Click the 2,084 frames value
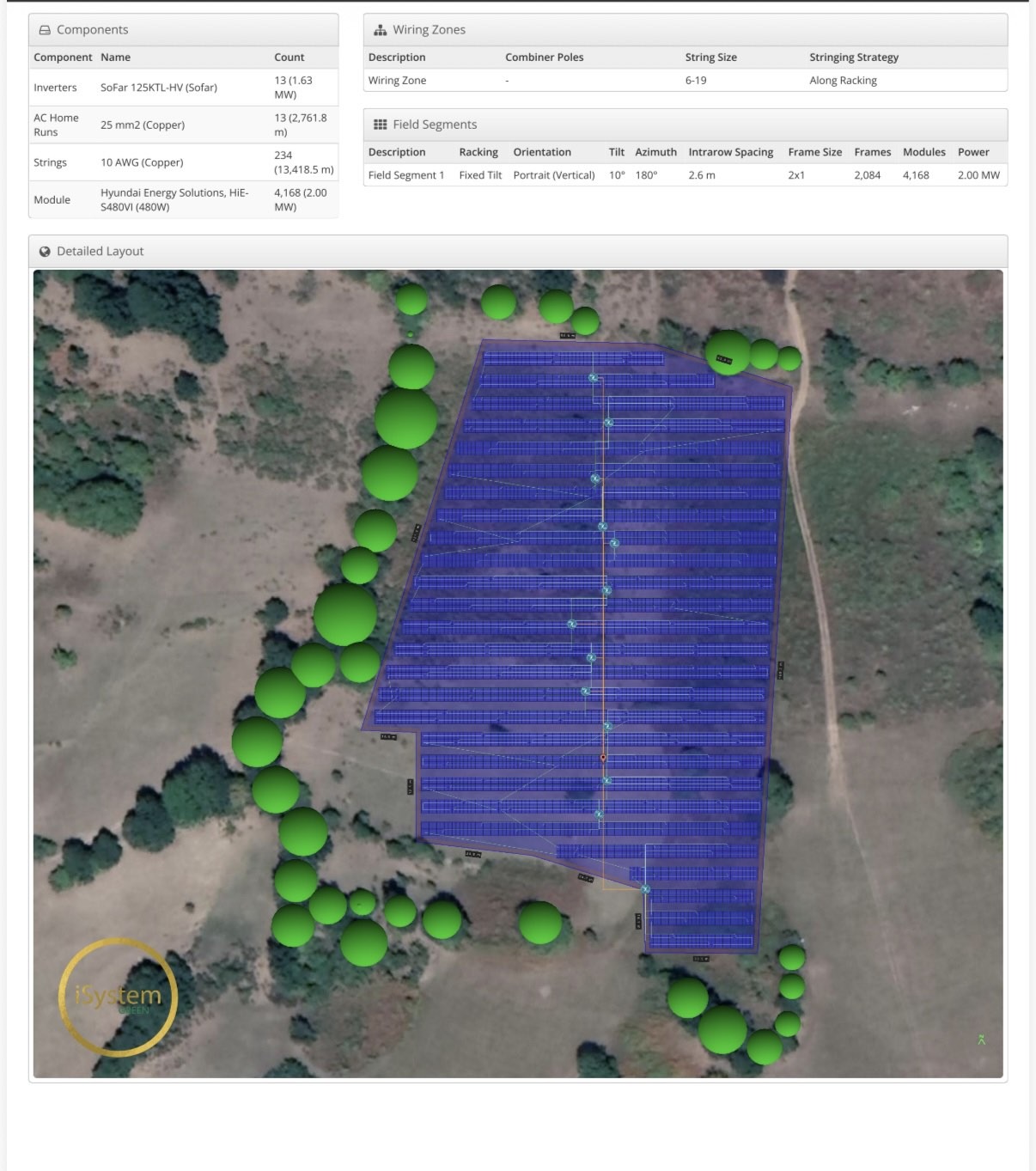 click(867, 175)
